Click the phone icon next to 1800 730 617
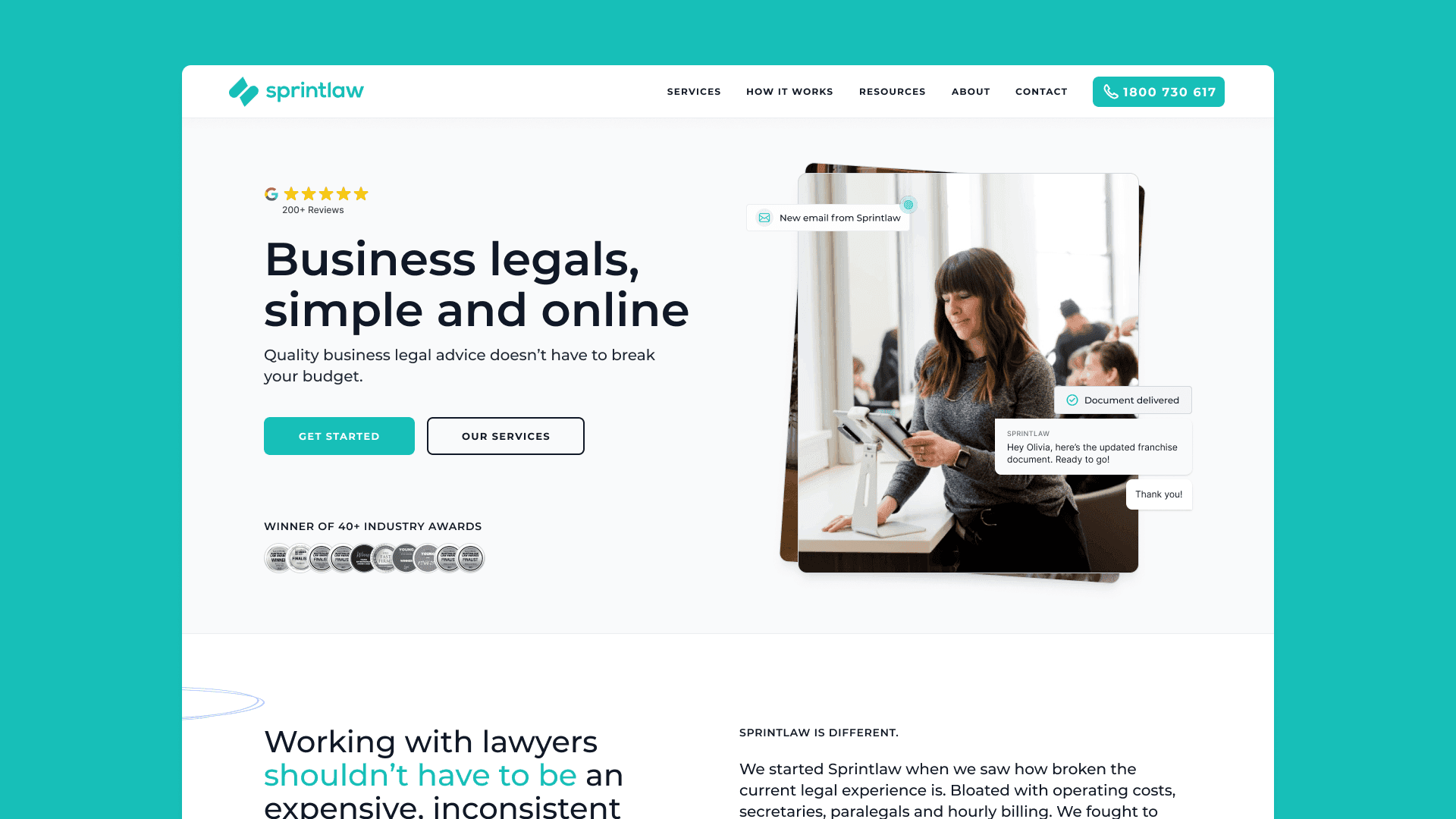Viewport: 1456px width, 819px height. pos(1110,91)
